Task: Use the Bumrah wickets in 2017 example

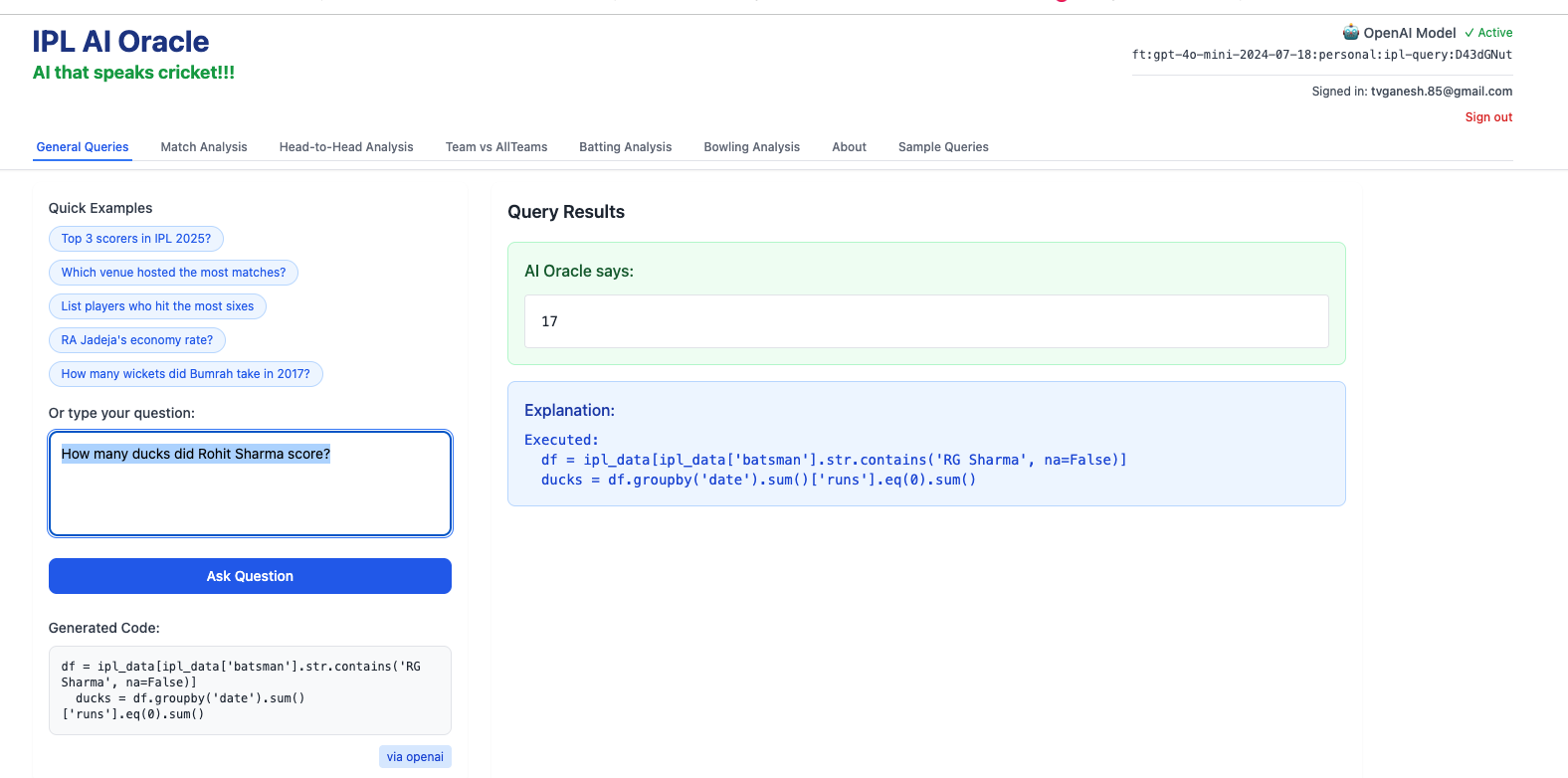Action: [x=185, y=374]
